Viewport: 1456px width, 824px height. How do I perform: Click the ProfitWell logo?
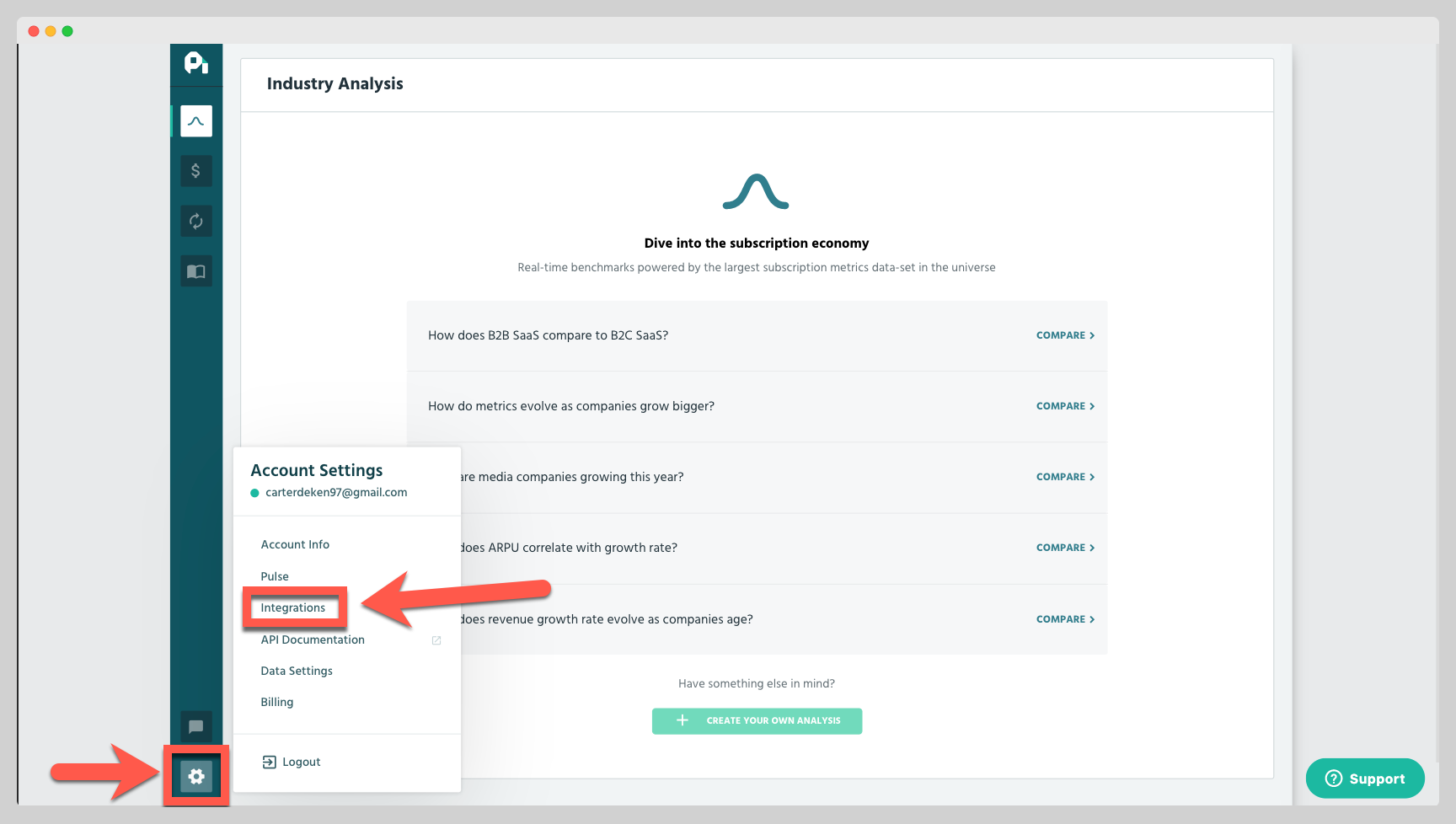pyautogui.click(x=195, y=64)
